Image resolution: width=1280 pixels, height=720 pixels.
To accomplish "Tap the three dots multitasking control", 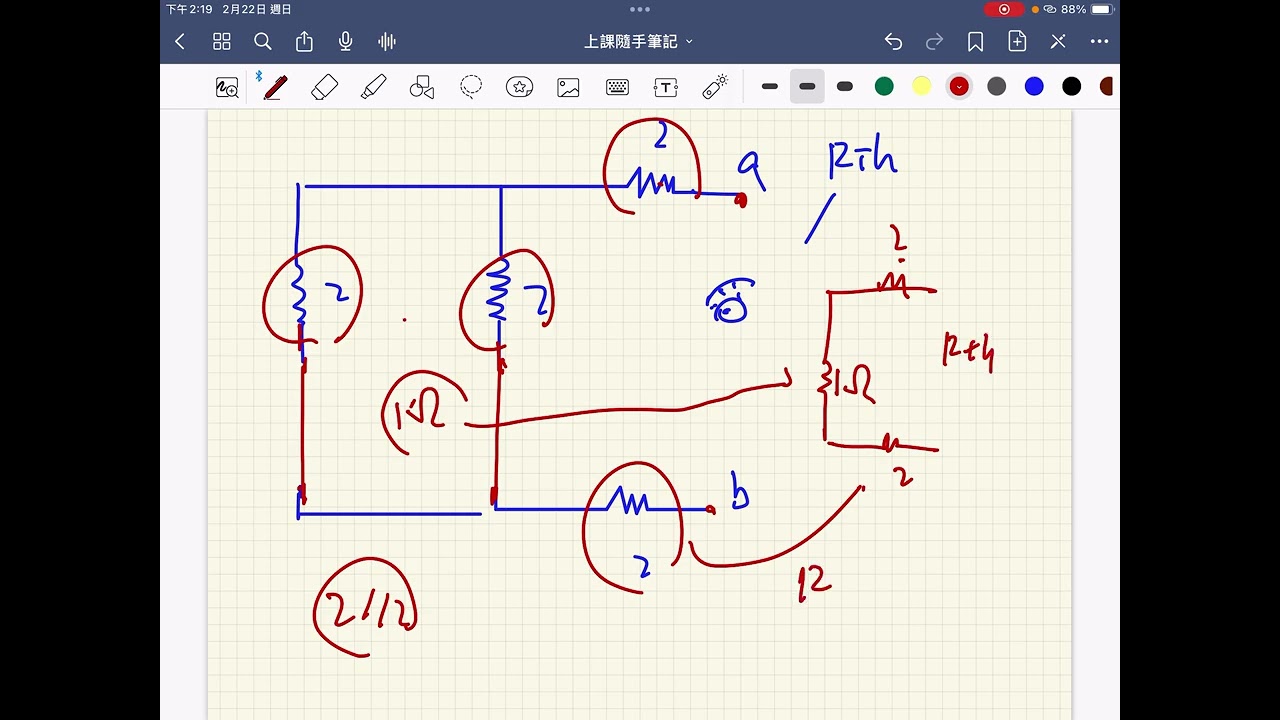I will pos(640,9).
